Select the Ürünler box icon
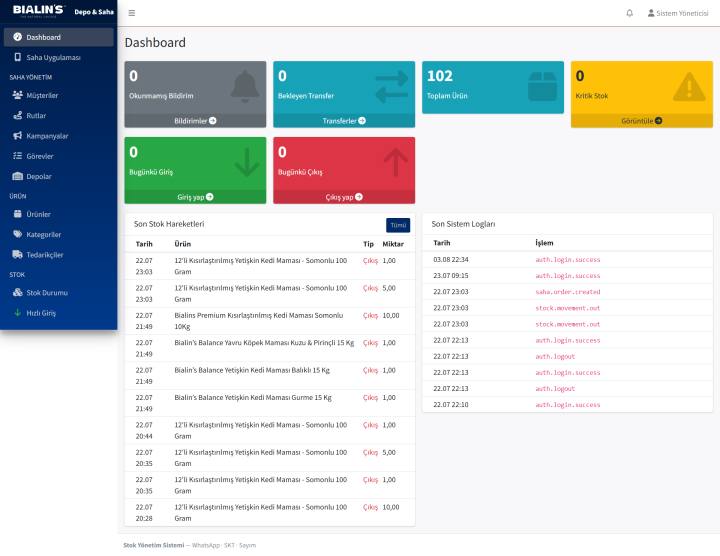Screen dimensions: 720x556 click(17, 214)
